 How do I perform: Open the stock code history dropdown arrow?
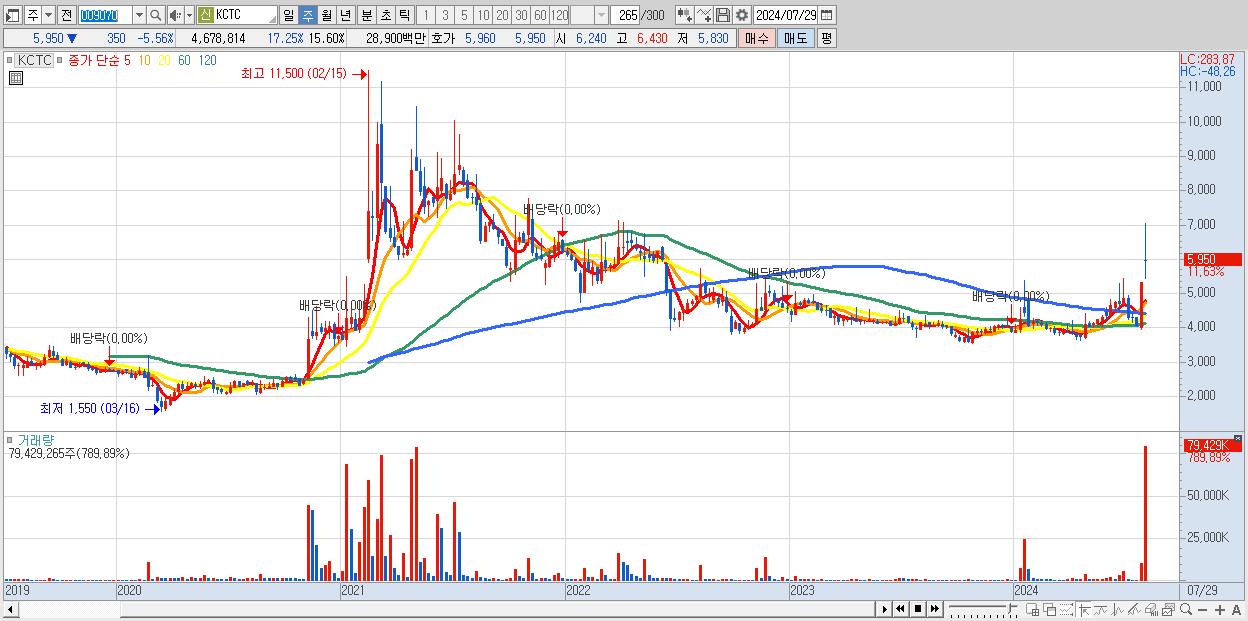pyautogui.click(x=139, y=15)
